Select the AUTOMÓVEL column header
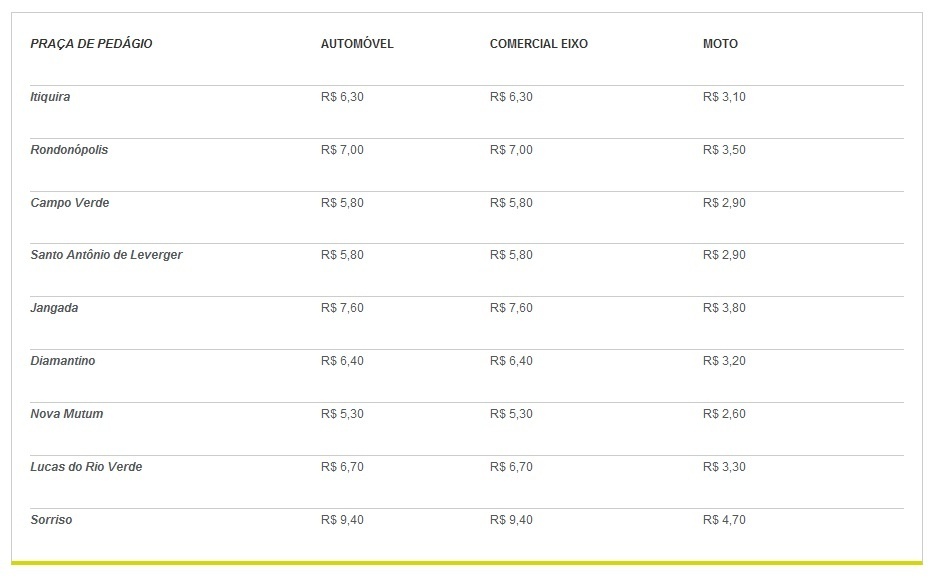This screenshot has height=578, width=937. [357, 44]
